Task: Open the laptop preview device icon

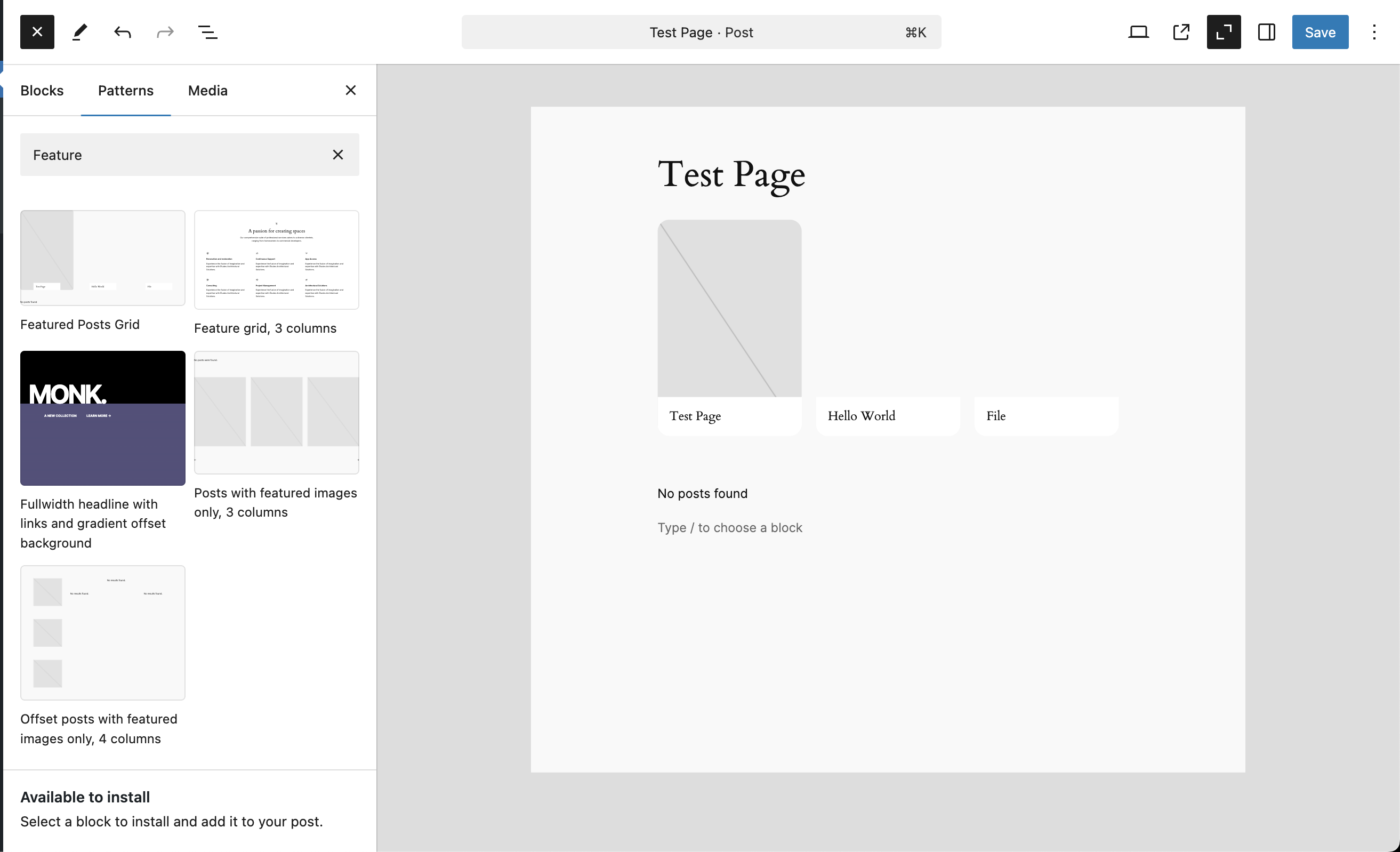Action: point(1138,32)
